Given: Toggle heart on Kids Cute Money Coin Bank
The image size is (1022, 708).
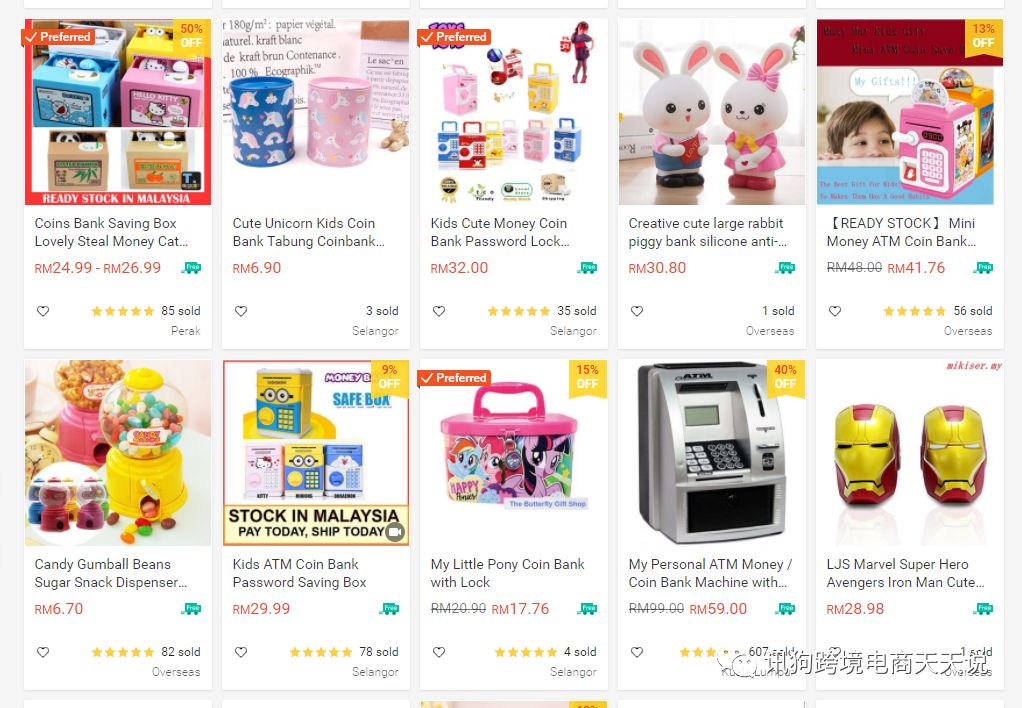Looking at the screenshot, I should click(x=439, y=311).
